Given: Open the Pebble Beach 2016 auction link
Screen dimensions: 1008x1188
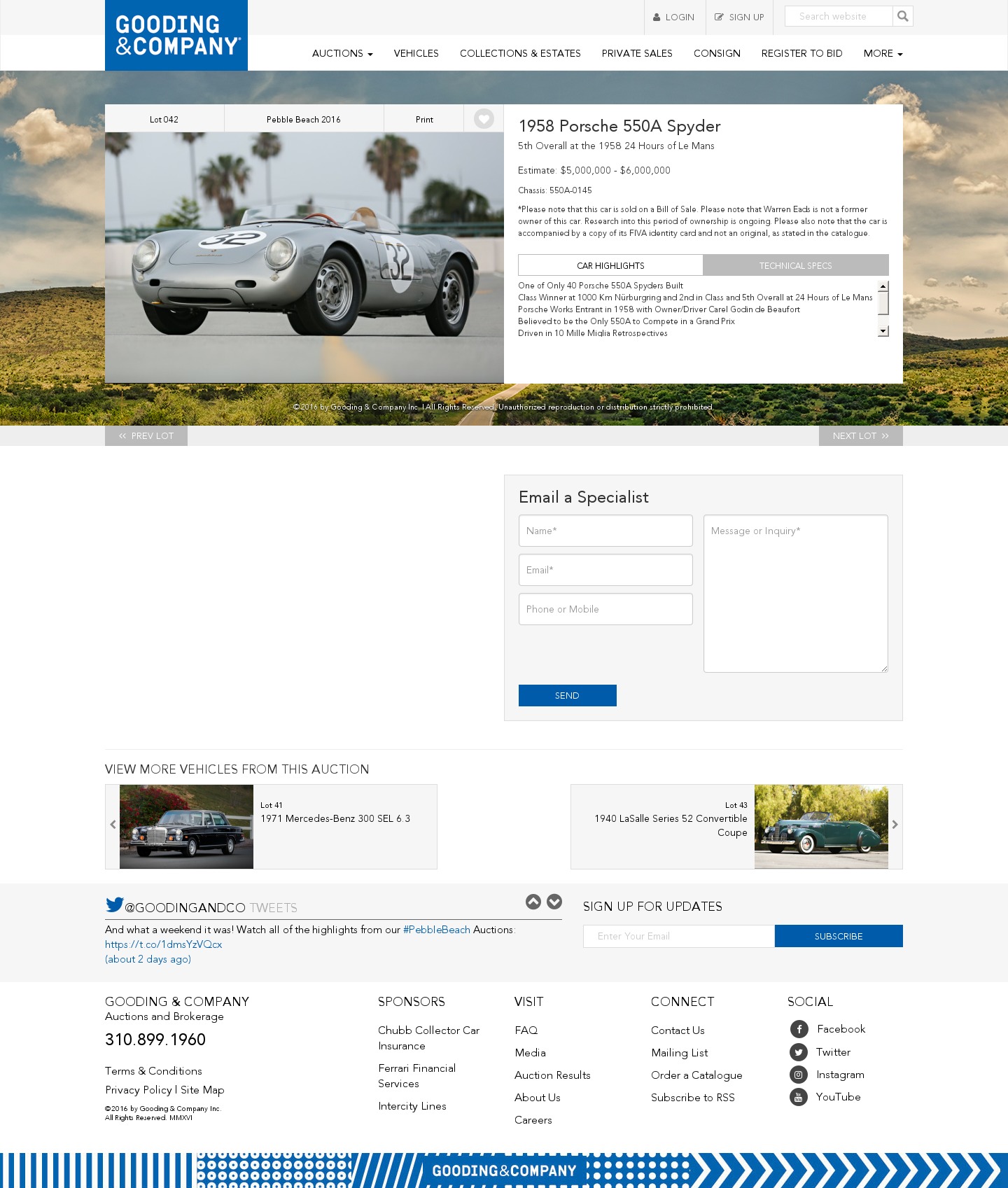Looking at the screenshot, I should pos(304,119).
